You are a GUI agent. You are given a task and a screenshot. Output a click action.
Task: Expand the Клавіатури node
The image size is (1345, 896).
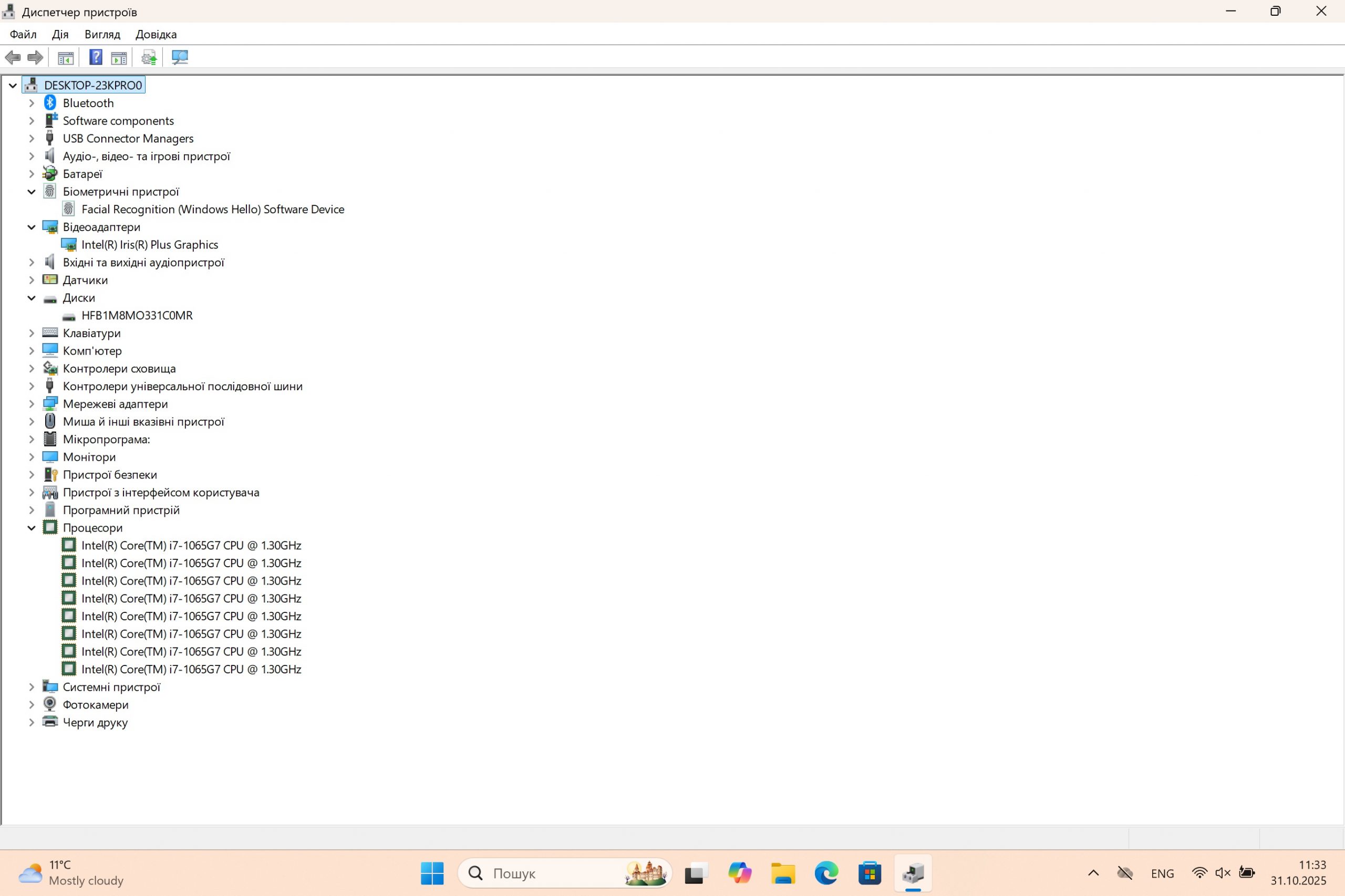(x=32, y=333)
